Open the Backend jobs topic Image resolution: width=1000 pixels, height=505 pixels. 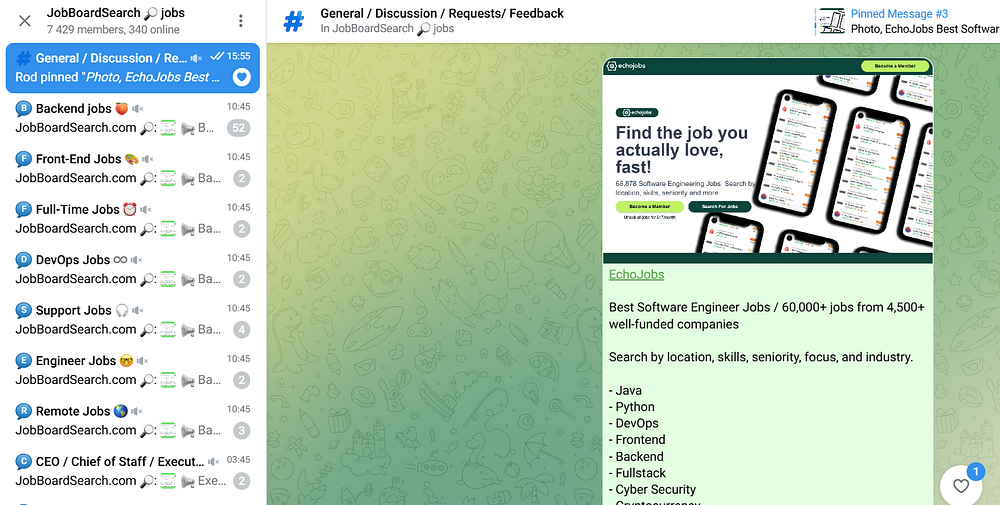pos(133,118)
